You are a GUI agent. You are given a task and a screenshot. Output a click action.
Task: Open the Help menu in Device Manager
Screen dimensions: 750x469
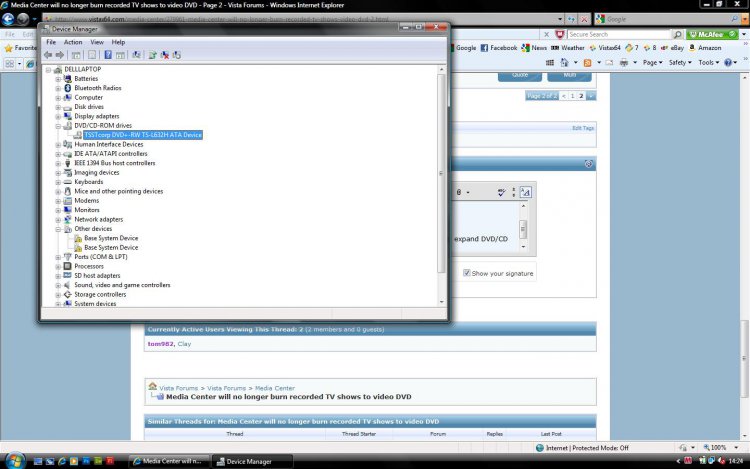click(x=118, y=42)
